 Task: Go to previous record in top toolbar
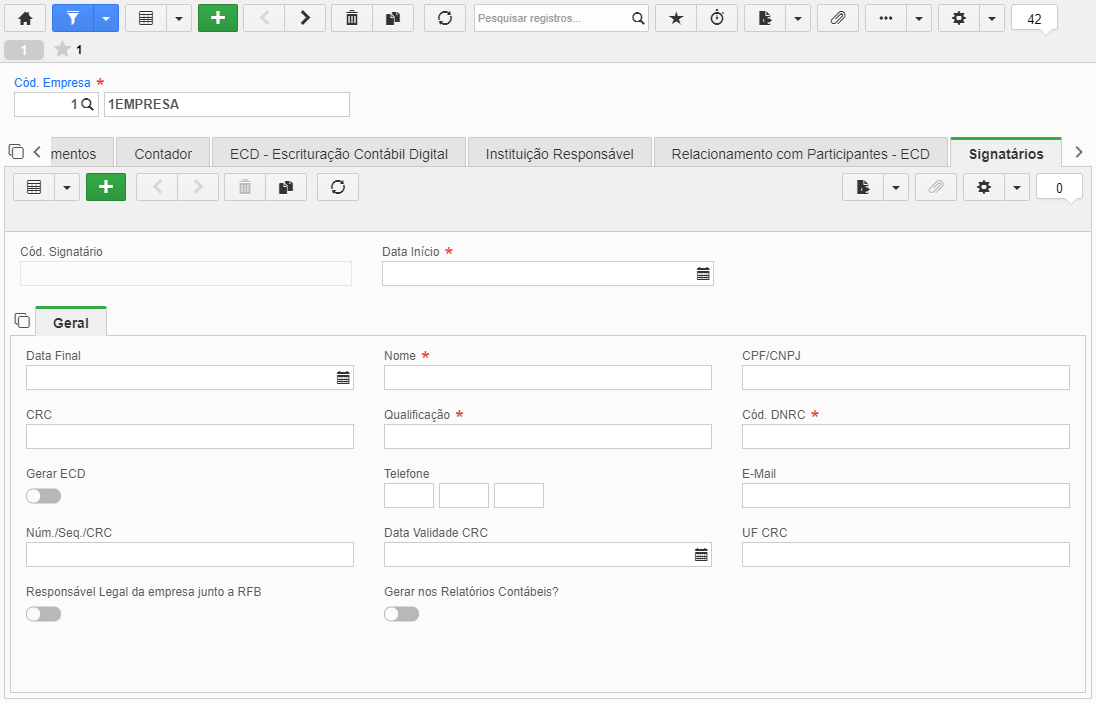[x=264, y=18]
